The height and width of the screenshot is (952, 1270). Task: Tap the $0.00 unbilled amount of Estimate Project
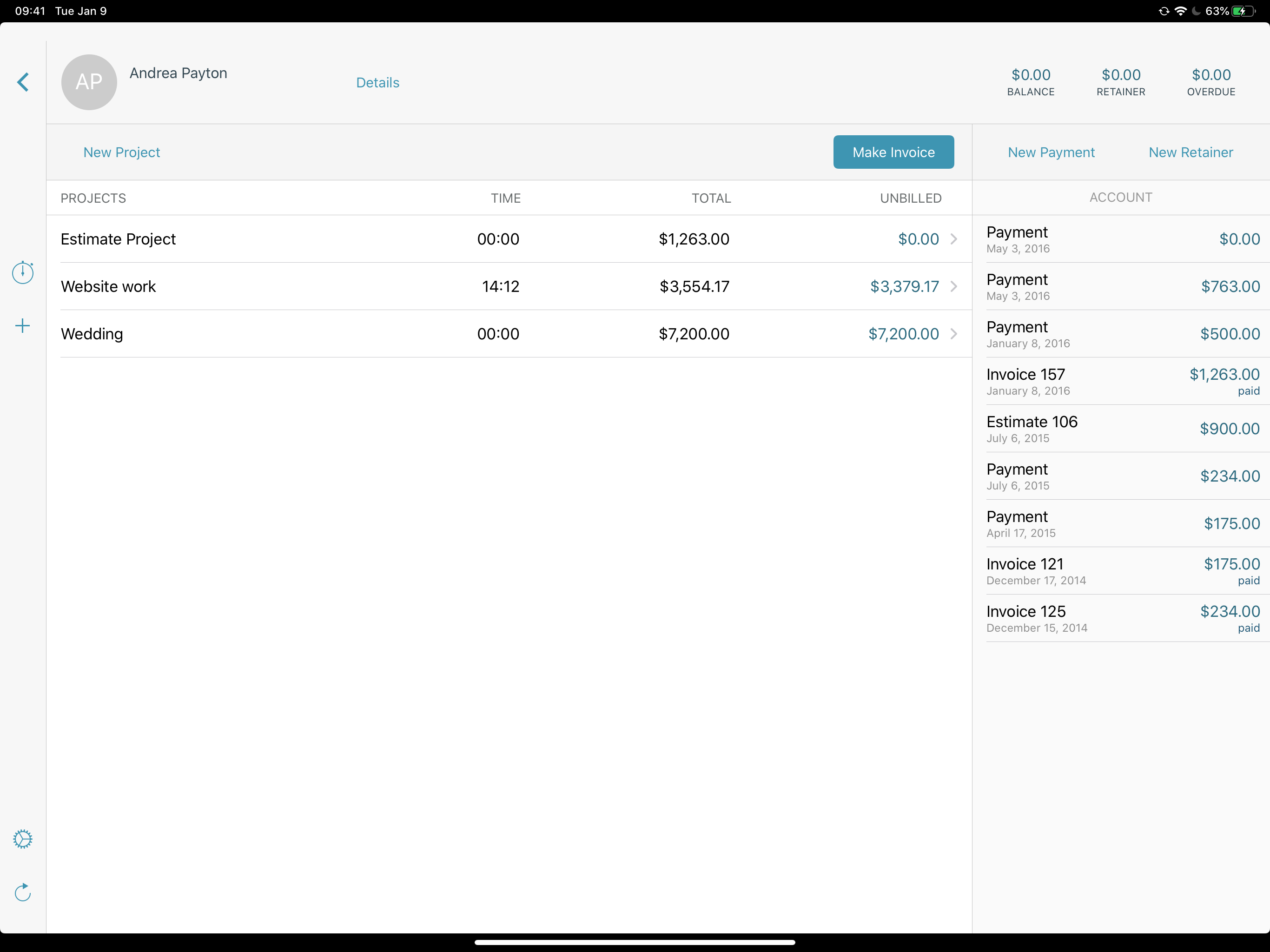pyautogui.click(x=919, y=239)
